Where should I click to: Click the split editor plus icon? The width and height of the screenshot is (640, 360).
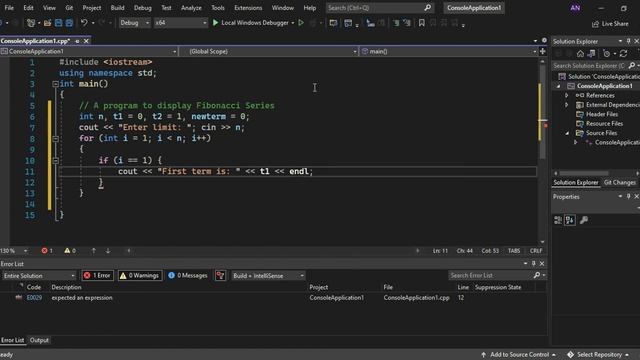542,51
